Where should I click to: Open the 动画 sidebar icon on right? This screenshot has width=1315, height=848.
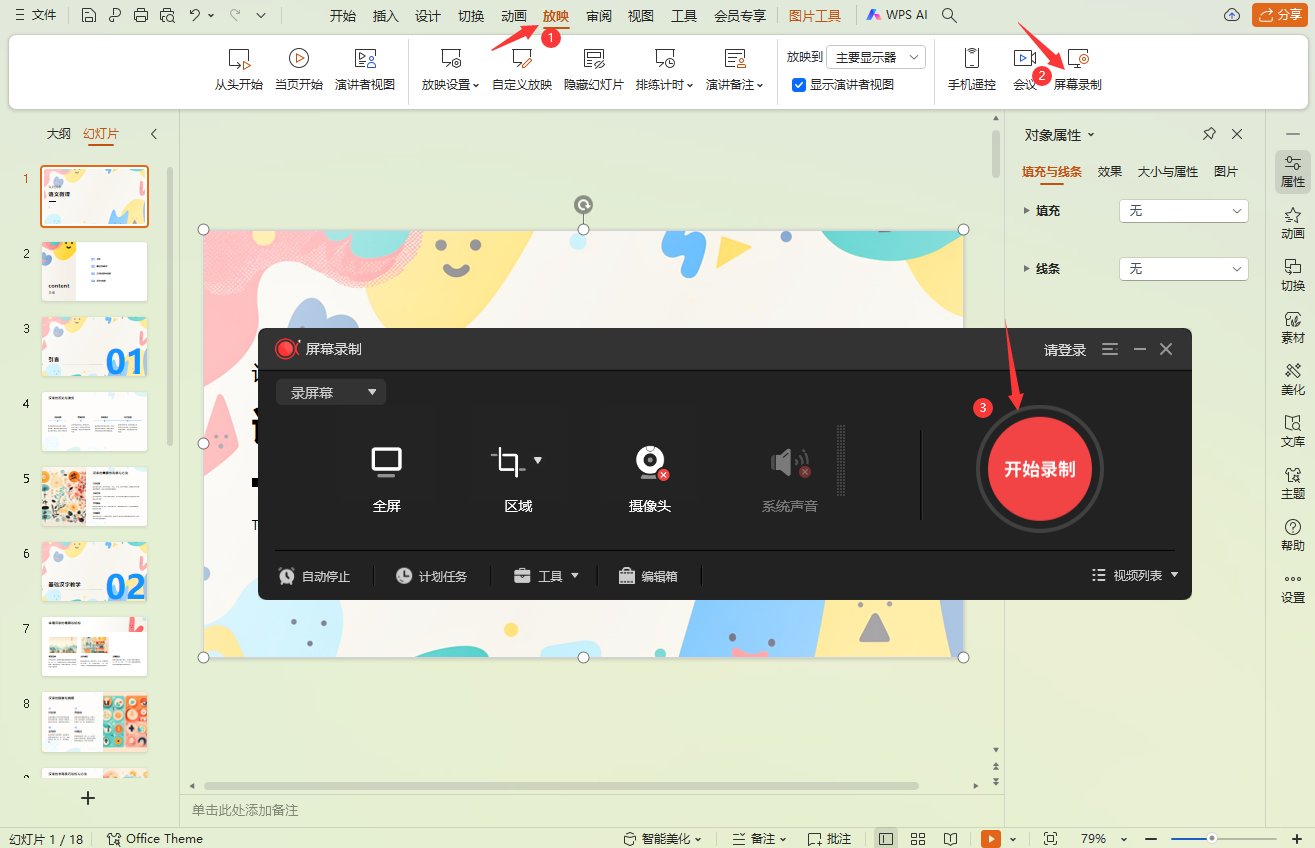click(1293, 223)
